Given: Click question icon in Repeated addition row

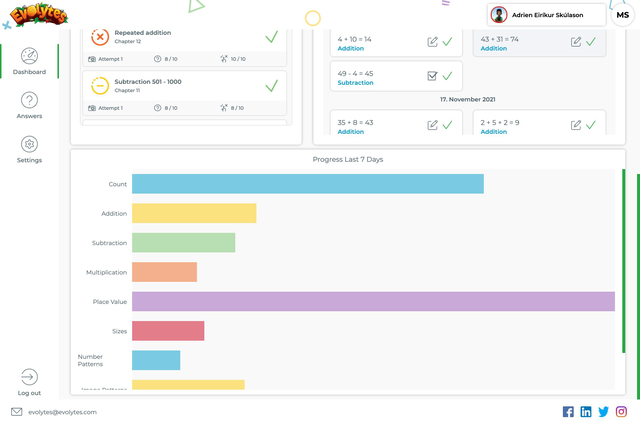Looking at the screenshot, I should [x=157, y=59].
